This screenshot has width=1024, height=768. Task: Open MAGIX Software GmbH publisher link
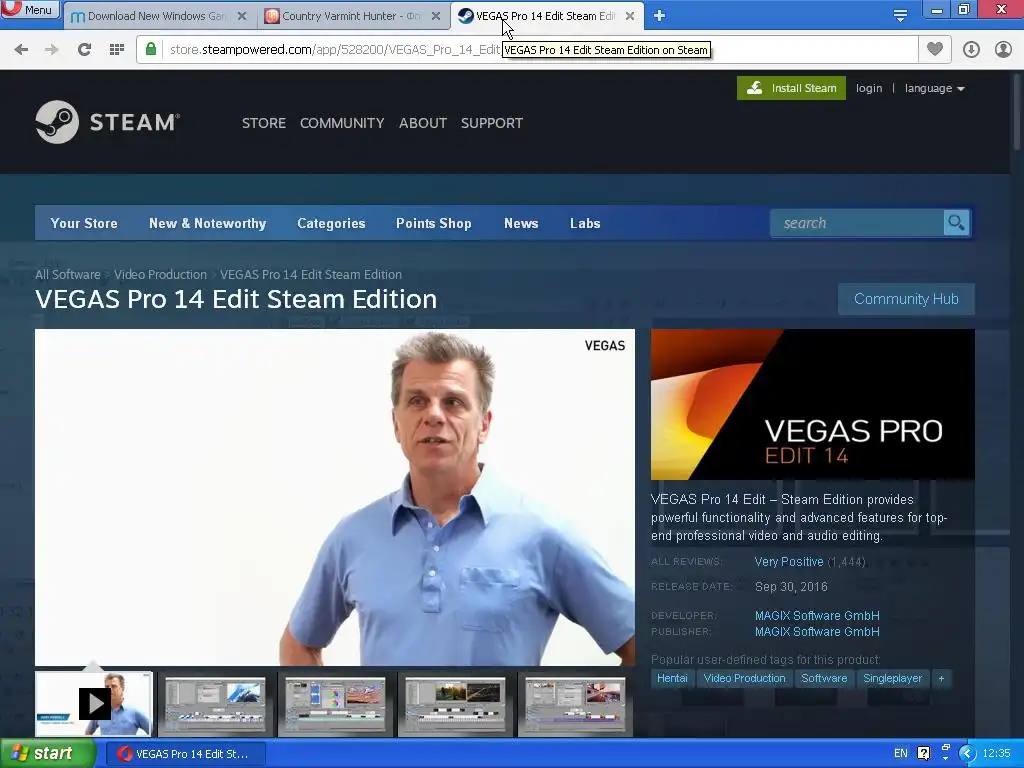[x=817, y=632]
